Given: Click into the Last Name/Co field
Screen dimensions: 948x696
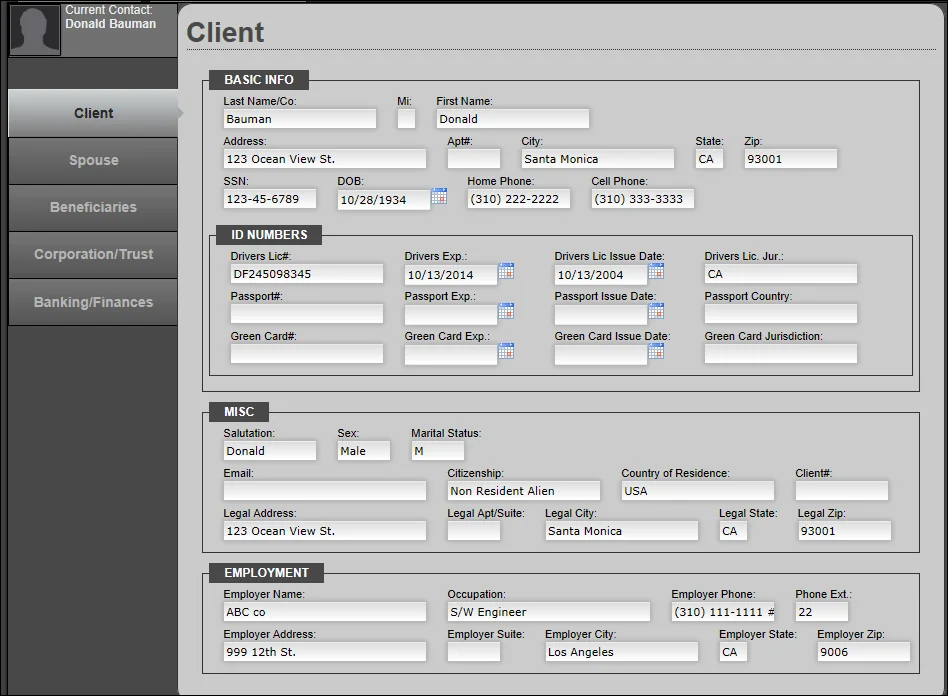Looking at the screenshot, I should [x=298, y=118].
